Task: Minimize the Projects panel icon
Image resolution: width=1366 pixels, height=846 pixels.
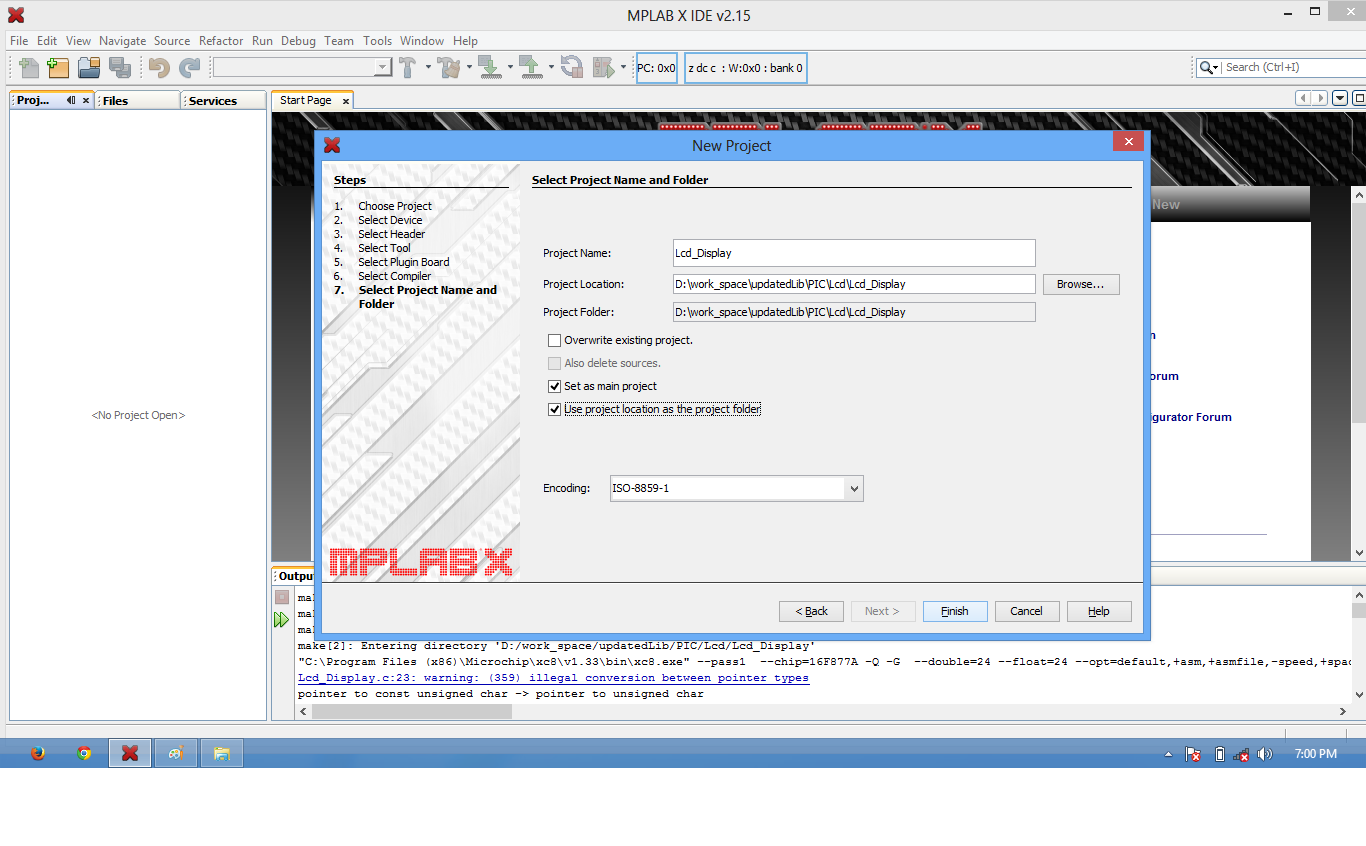Action: tap(71, 100)
